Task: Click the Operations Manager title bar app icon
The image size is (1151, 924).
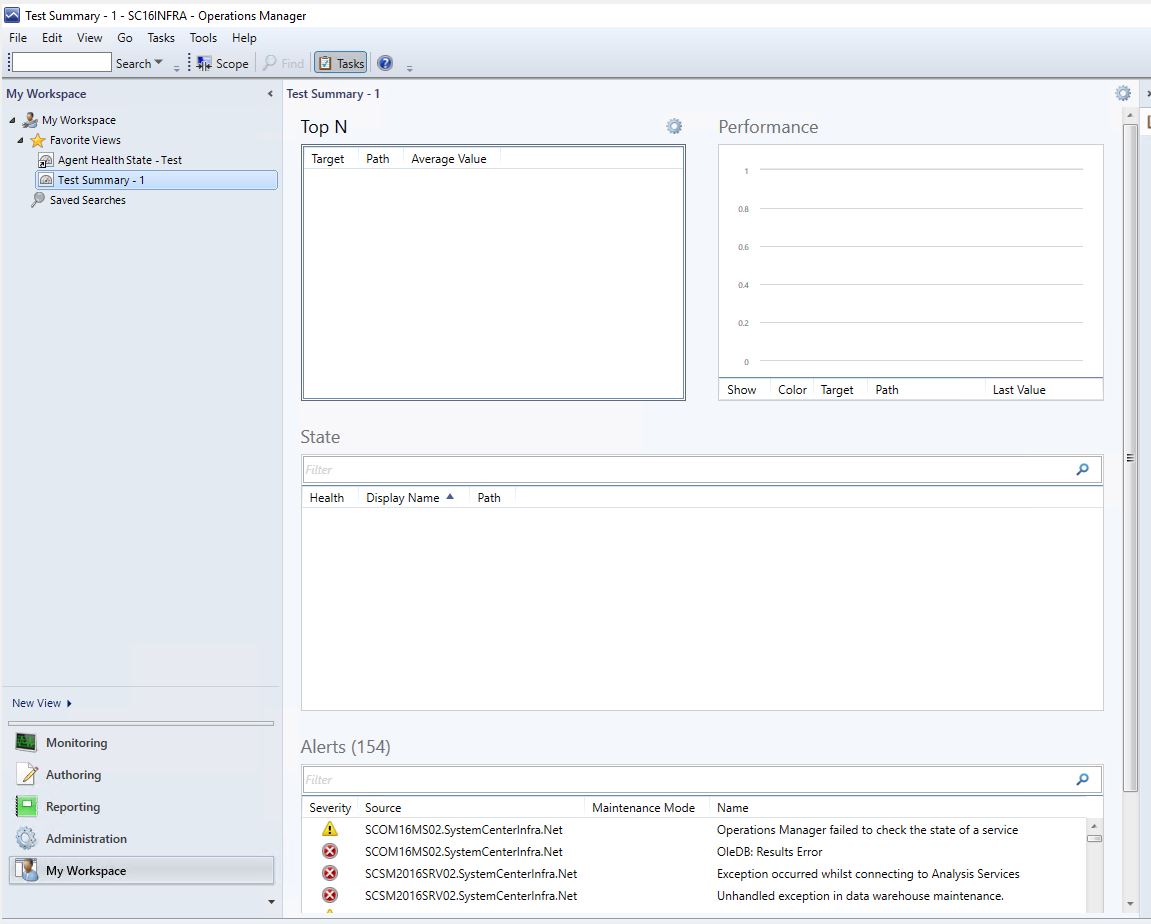Action: [12, 15]
